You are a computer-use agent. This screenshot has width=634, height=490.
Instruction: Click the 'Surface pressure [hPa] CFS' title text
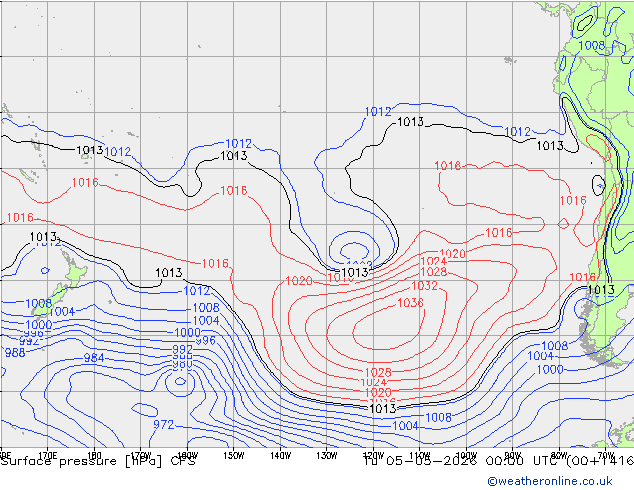click(98, 461)
